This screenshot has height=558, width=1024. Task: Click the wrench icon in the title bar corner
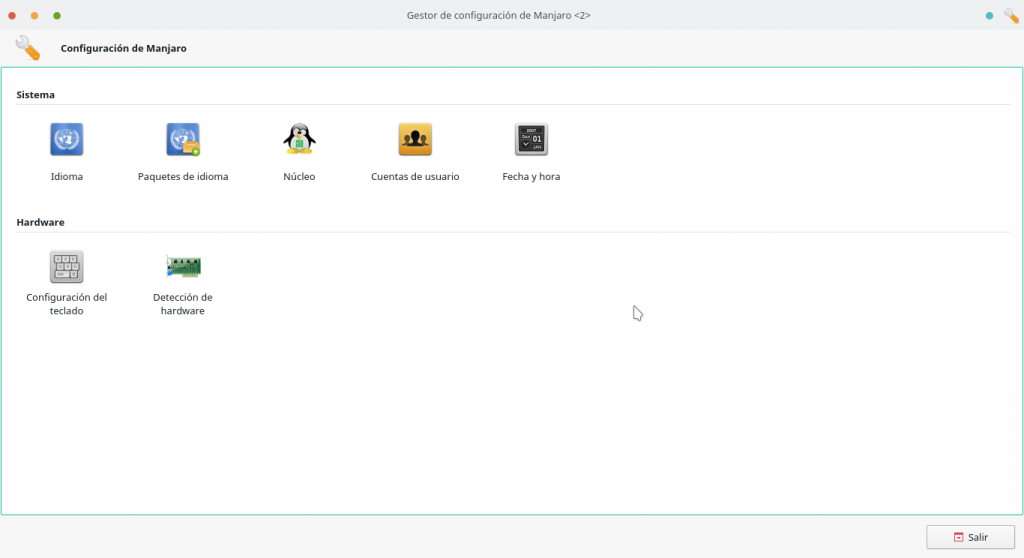[1012, 15]
